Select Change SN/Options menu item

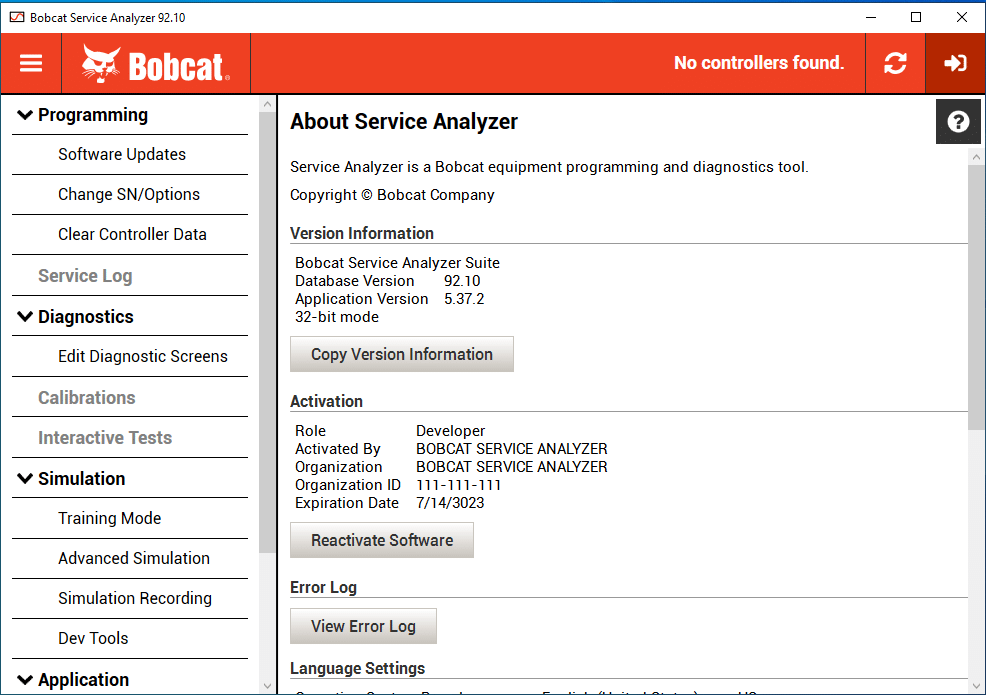(x=129, y=195)
